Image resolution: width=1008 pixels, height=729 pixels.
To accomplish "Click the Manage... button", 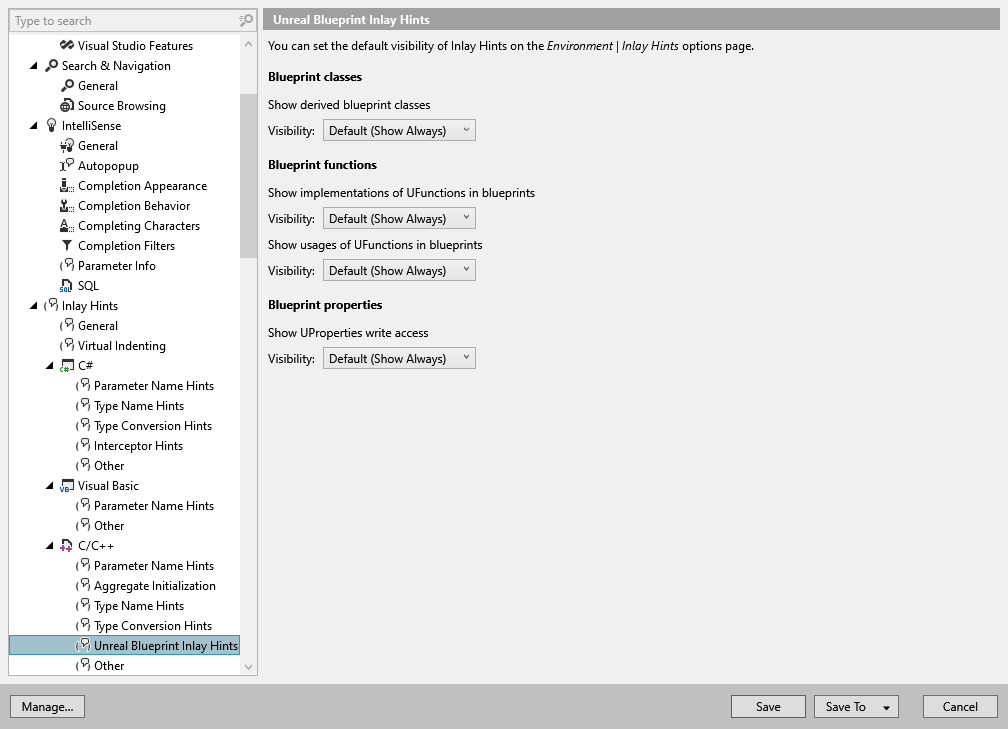I will tap(48, 706).
